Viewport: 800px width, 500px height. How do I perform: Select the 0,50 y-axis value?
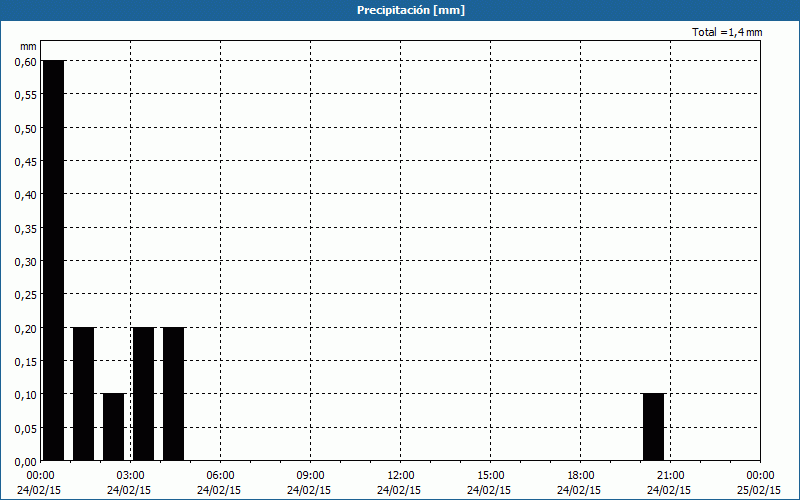point(26,129)
